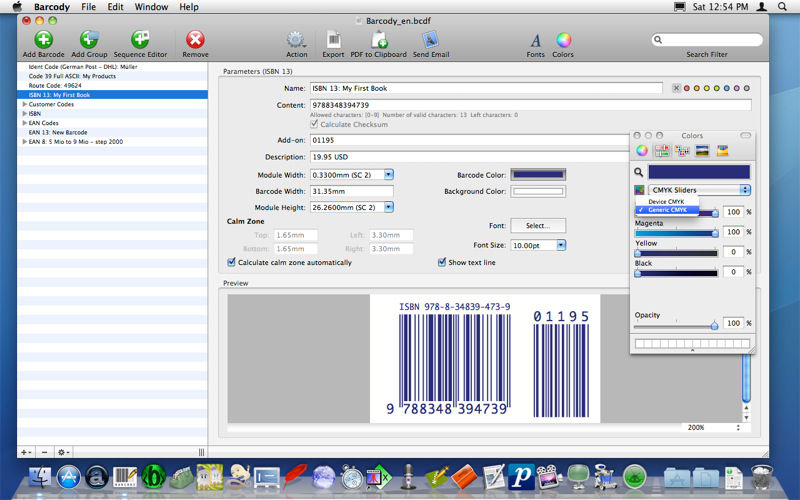Toggle Show text line checkbox

click(442, 262)
